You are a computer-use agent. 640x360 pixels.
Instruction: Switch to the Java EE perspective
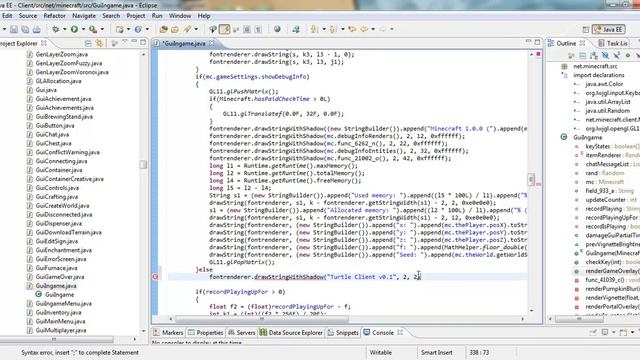[x=609, y=29]
